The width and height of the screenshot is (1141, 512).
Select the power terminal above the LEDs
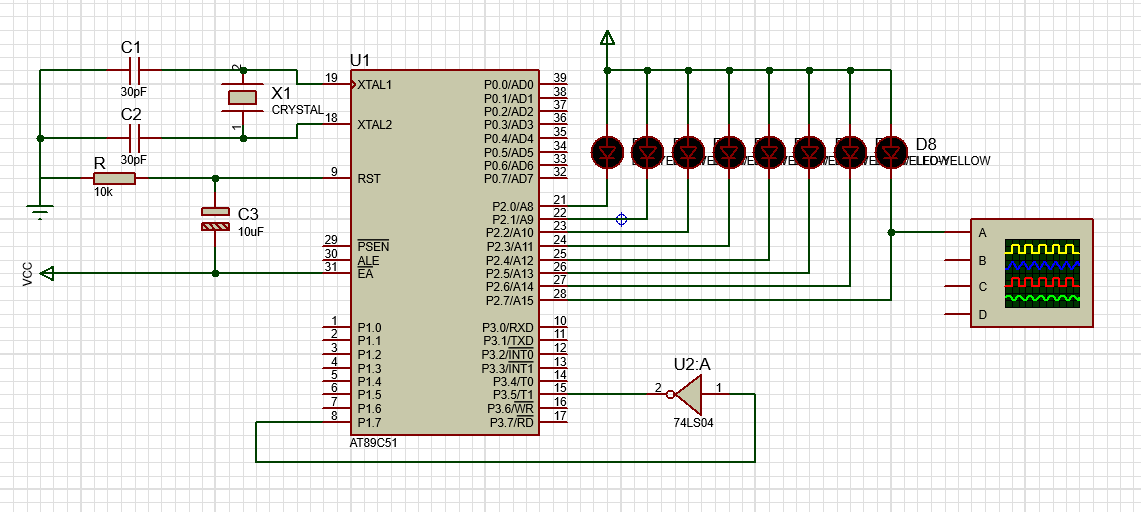[x=607, y=37]
